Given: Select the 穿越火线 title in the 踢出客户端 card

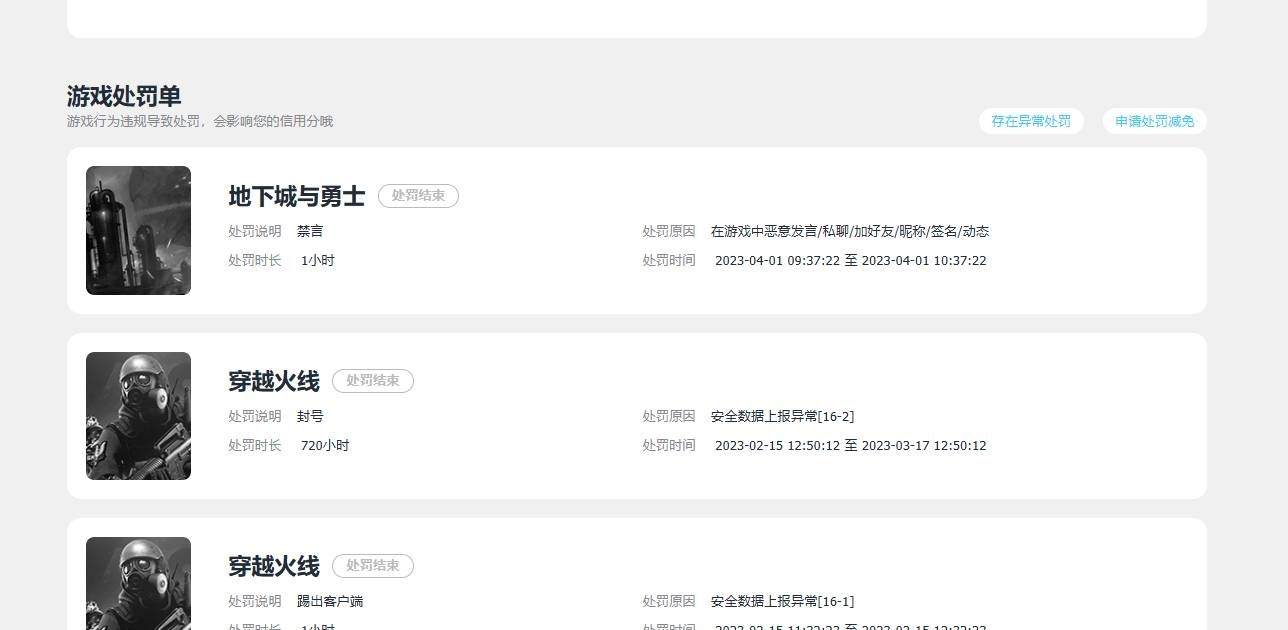Looking at the screenshot, I should [274, 566].
